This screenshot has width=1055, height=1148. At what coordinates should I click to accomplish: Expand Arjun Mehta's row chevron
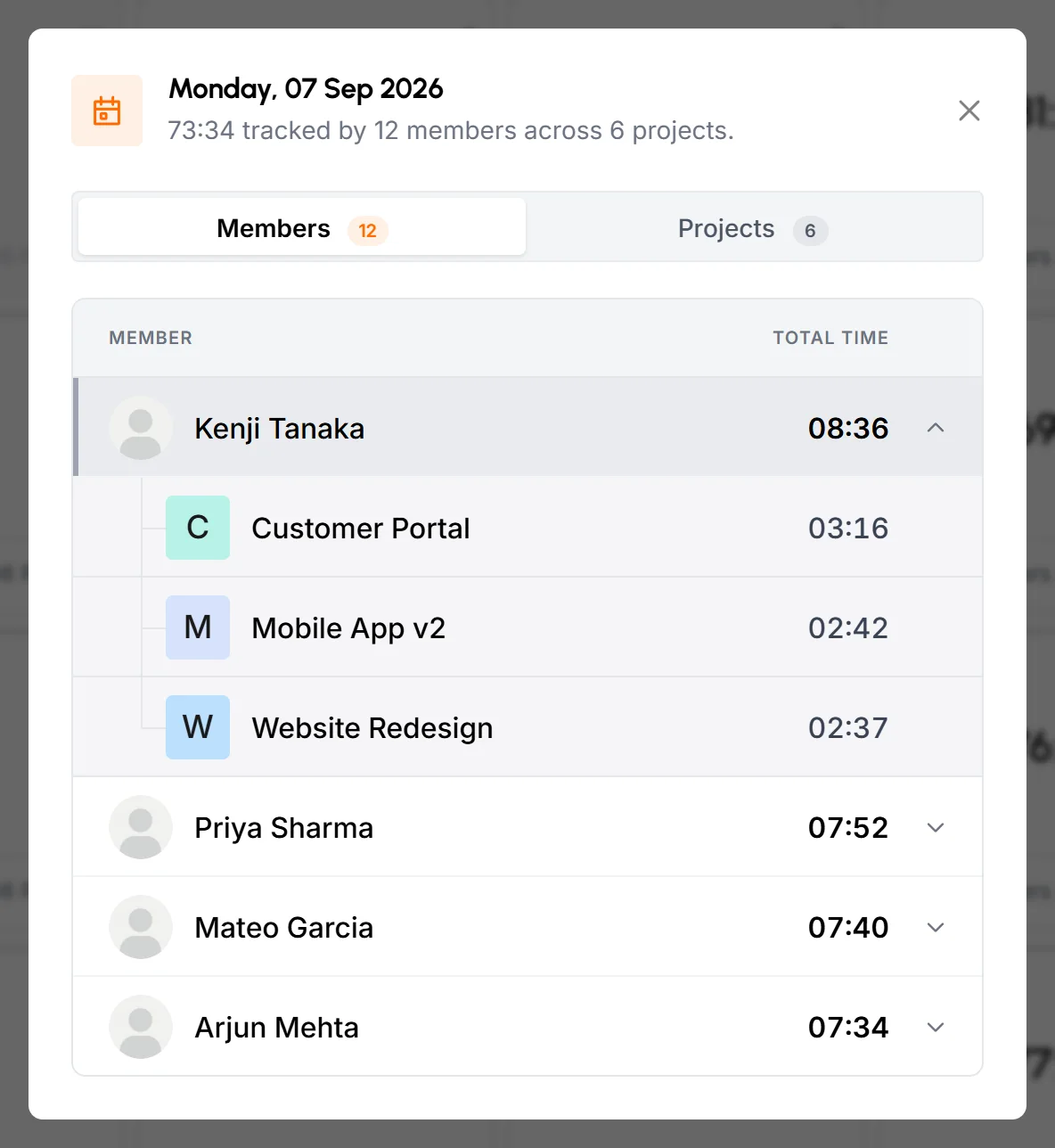936,1027
